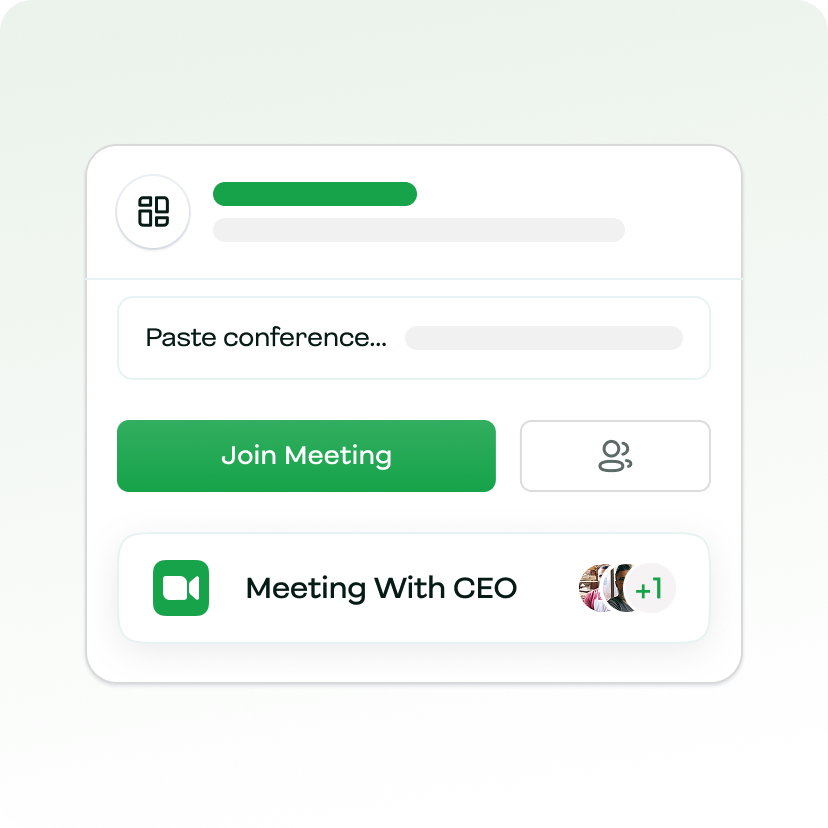This screenshot has width=828, height=828.
Task: Open the Meeting With CEO card
Action: coord(414,588)
